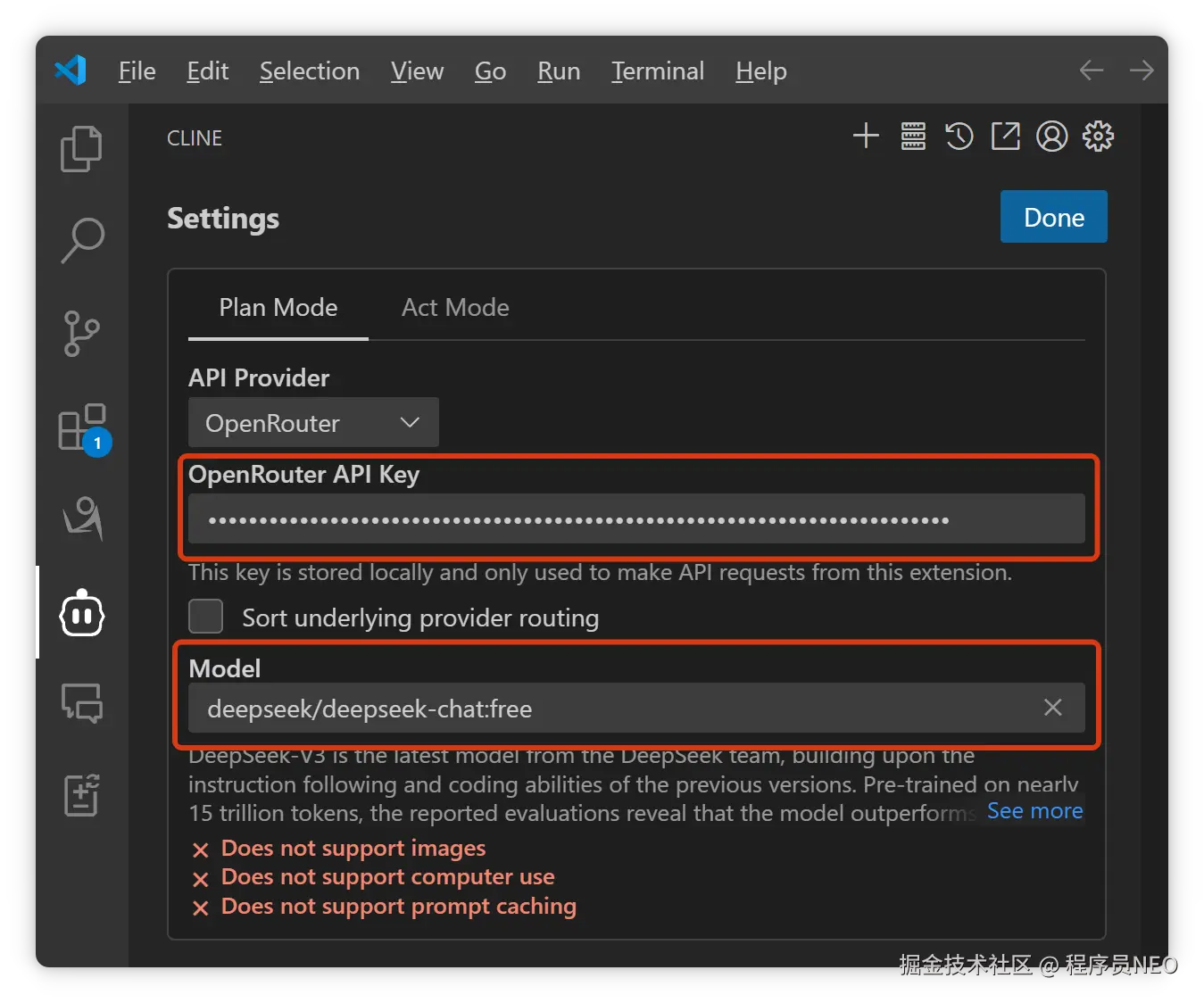Open the Search view icon
The image size is (1204, 1003).
(82, 240)
